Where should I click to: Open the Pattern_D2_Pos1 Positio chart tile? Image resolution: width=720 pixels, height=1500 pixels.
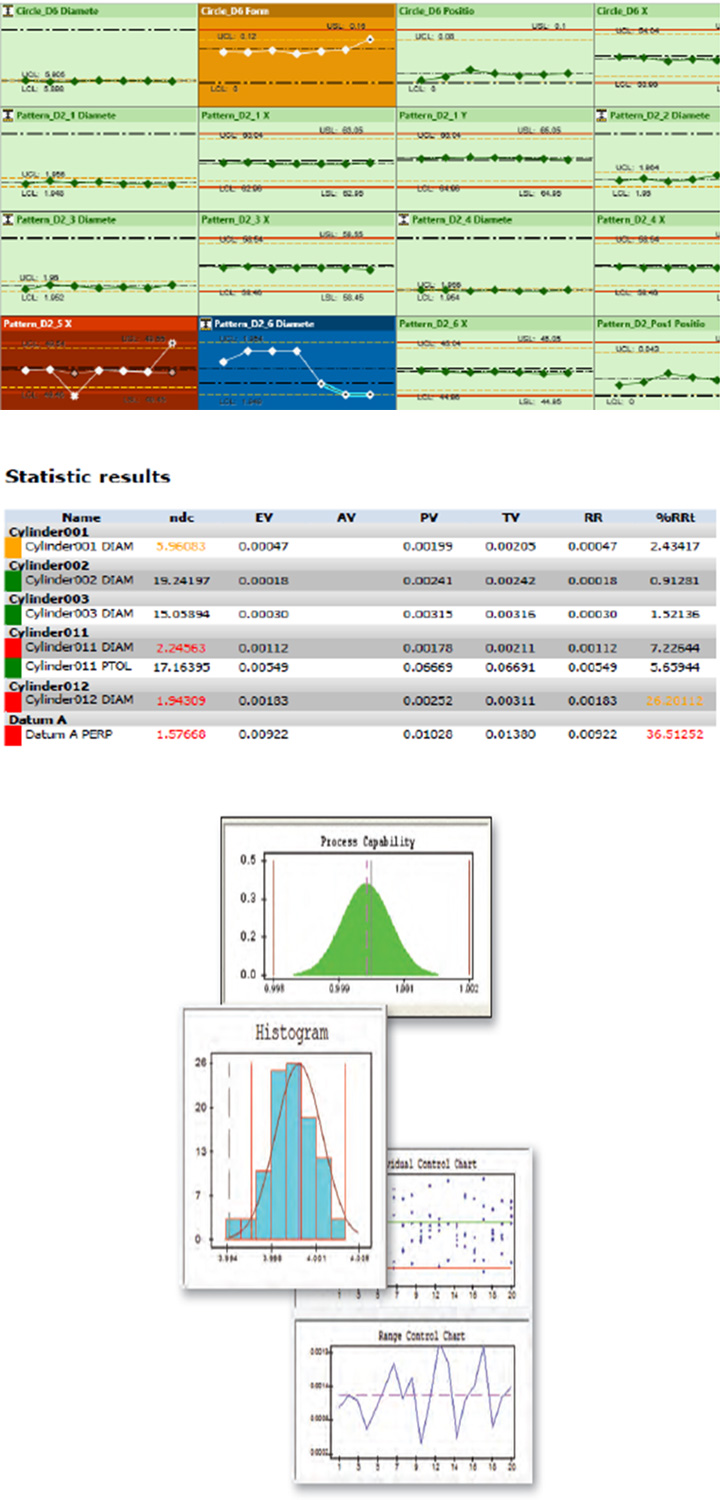[657, 363]
